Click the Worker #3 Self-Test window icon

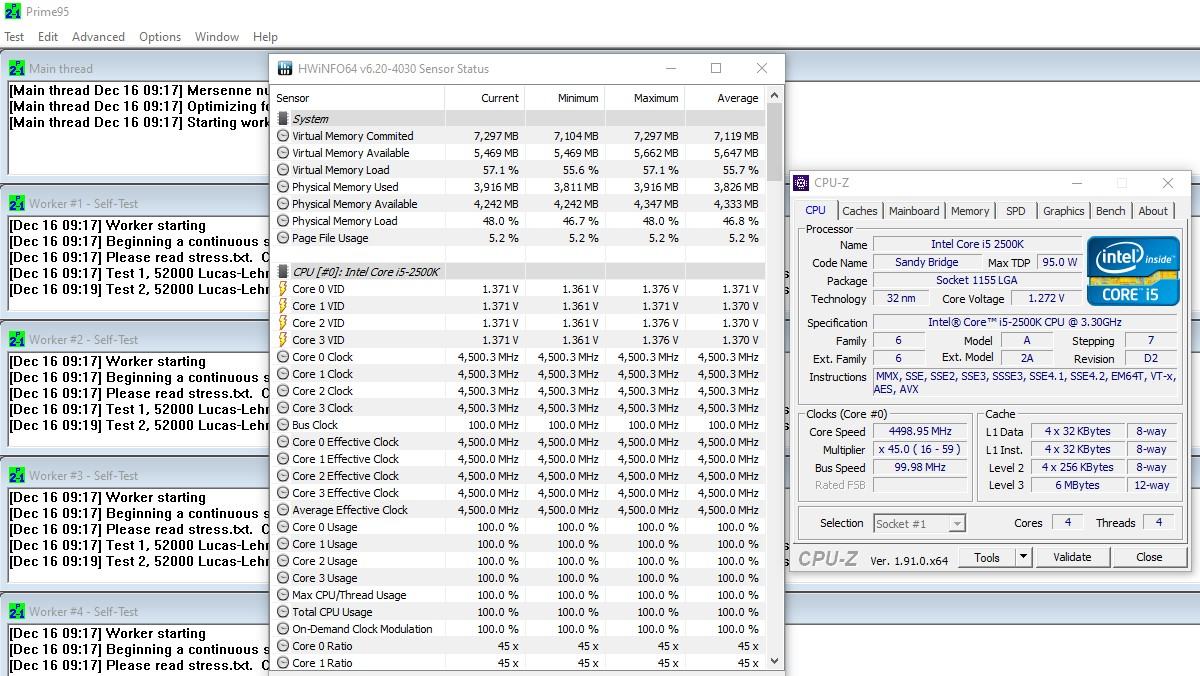tap(17, 475)
